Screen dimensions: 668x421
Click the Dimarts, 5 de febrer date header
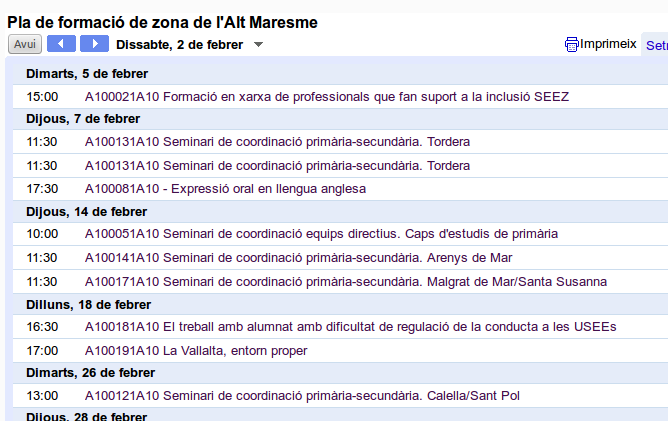click(x=87, y=73)
